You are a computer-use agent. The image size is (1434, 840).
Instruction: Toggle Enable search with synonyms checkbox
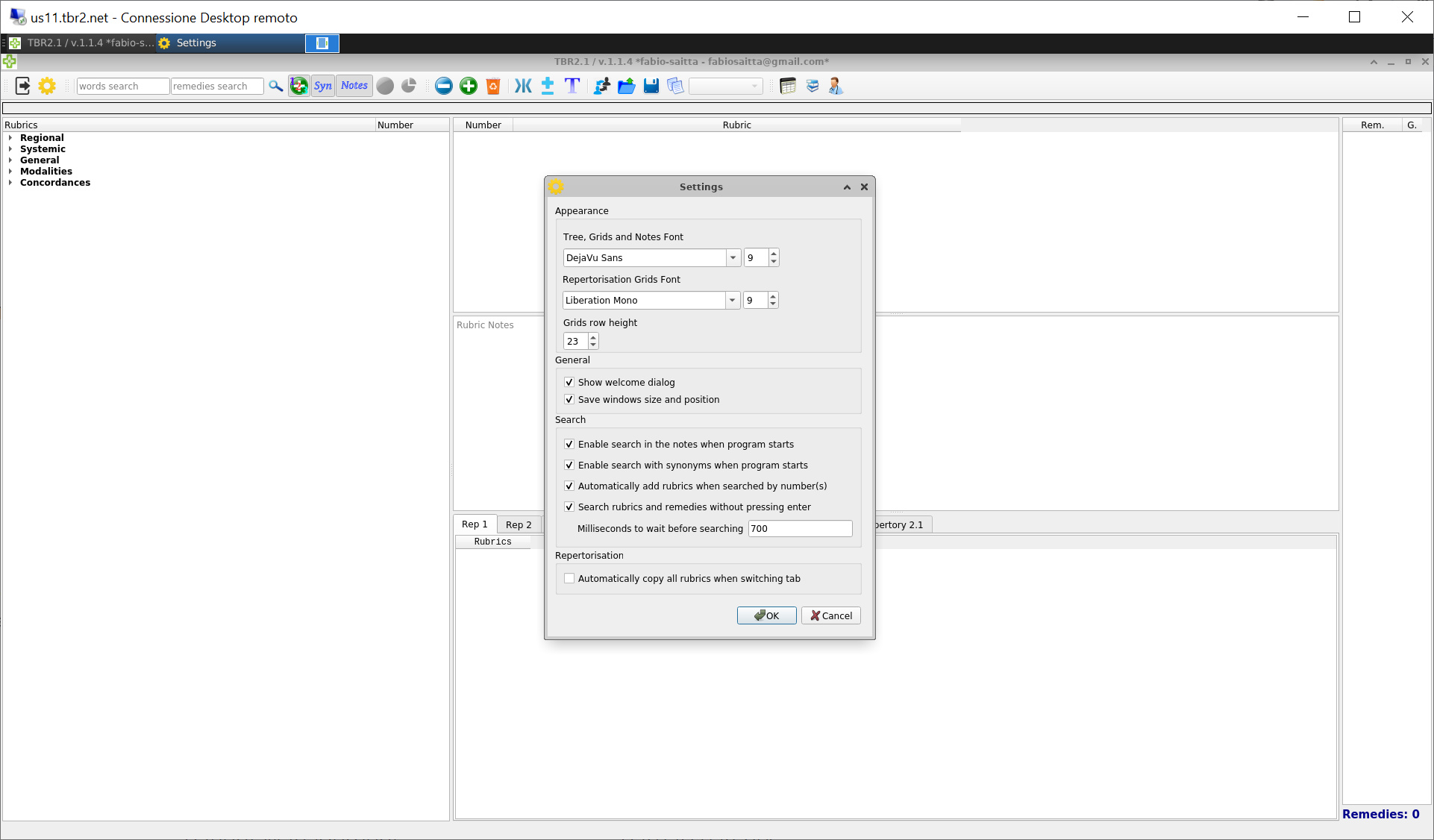569,465
